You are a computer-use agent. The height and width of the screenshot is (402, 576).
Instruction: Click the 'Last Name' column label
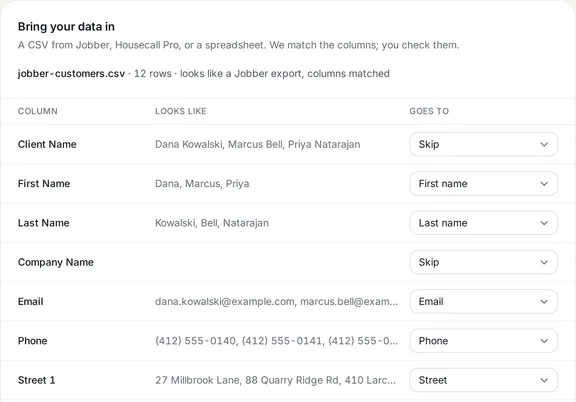43,223
